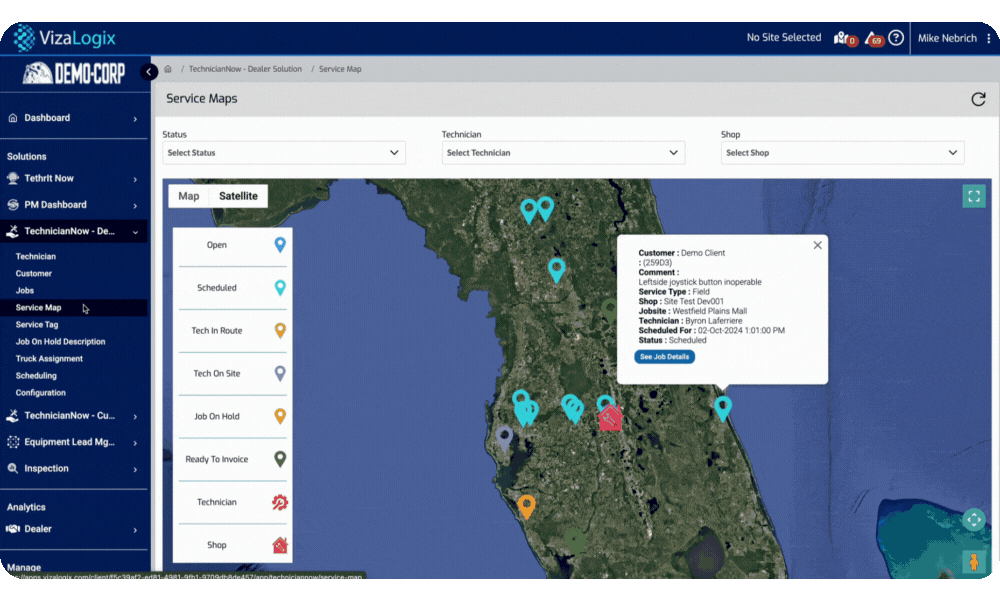Click the scheduled marker below the popup
Screen dimensions: 1000x600
click(x=723, y=408)
